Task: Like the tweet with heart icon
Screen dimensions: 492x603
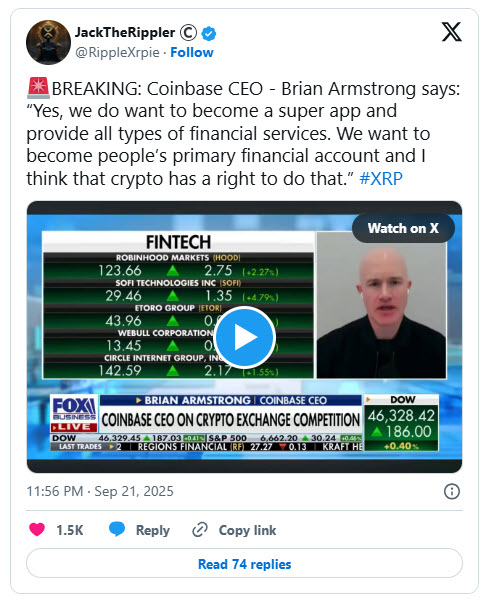Action: (x=37, y=530)
